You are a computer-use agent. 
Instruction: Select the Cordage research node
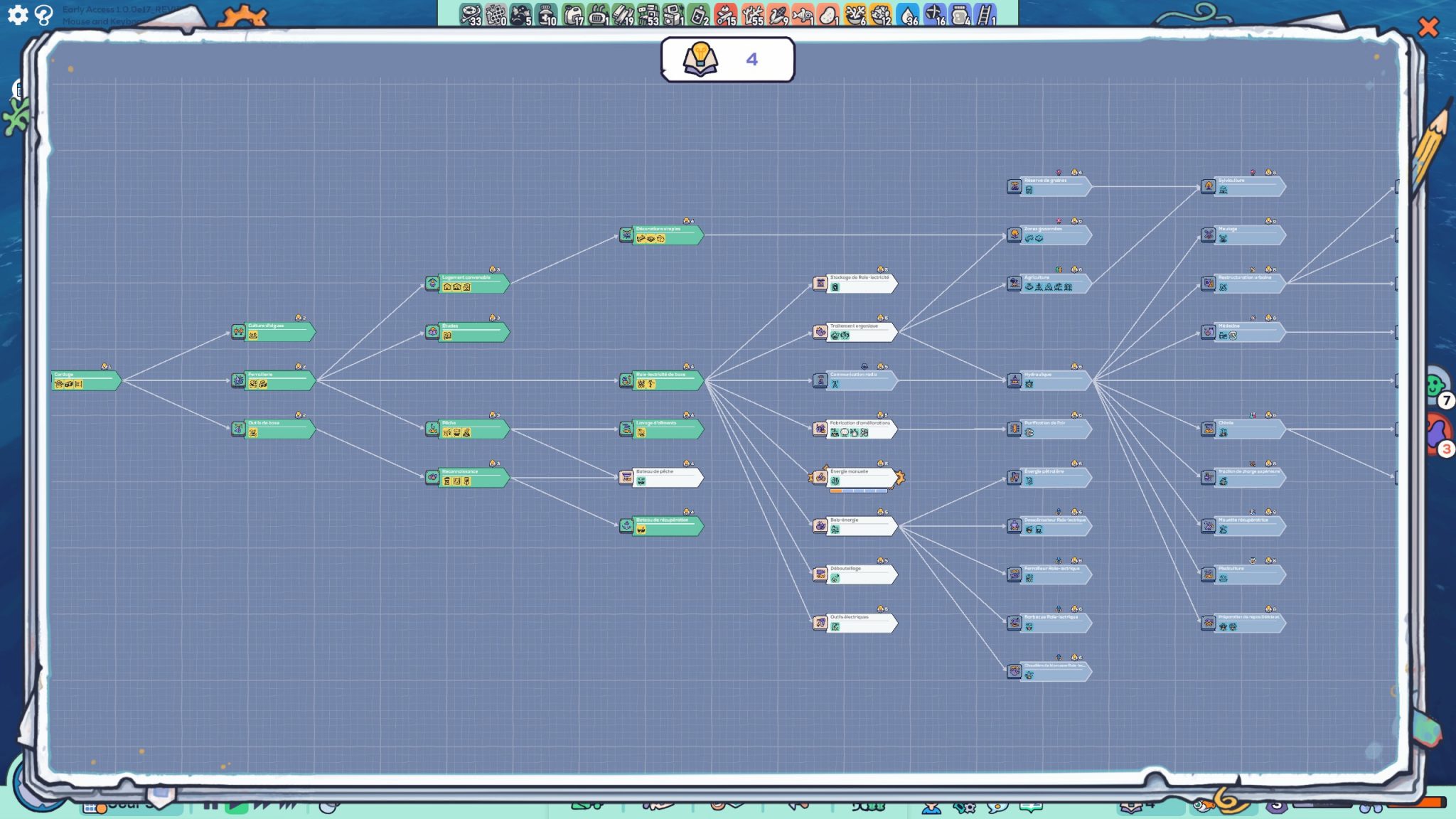tap(85, 380)
